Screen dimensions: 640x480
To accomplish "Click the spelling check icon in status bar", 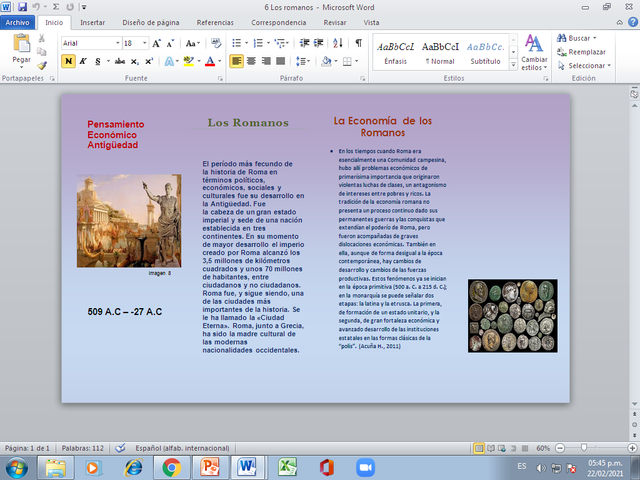I will (x=120, y=448).
